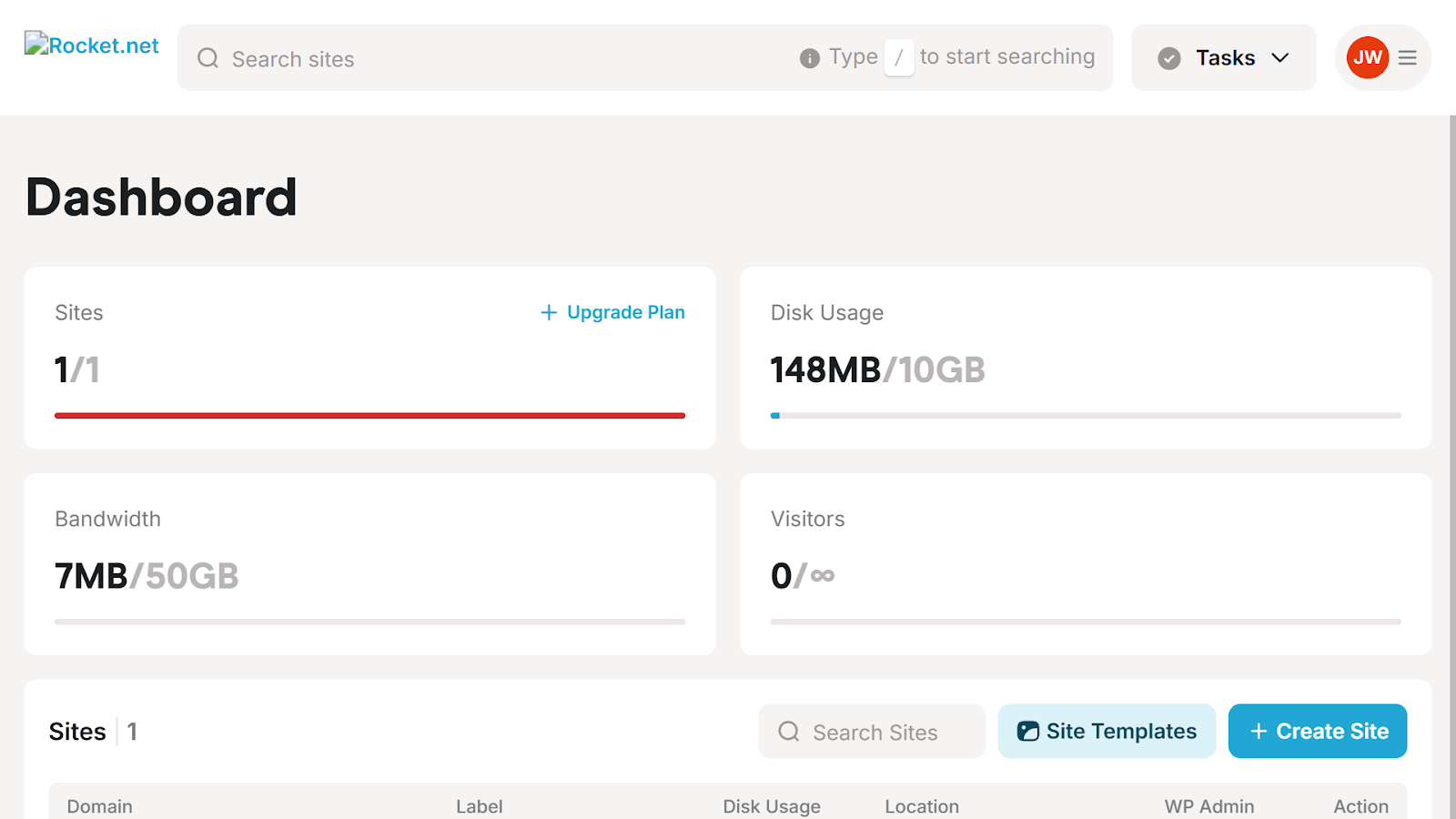Open the JW user avatar
Screen dimensions: 1456x819
click(1367, 57)
